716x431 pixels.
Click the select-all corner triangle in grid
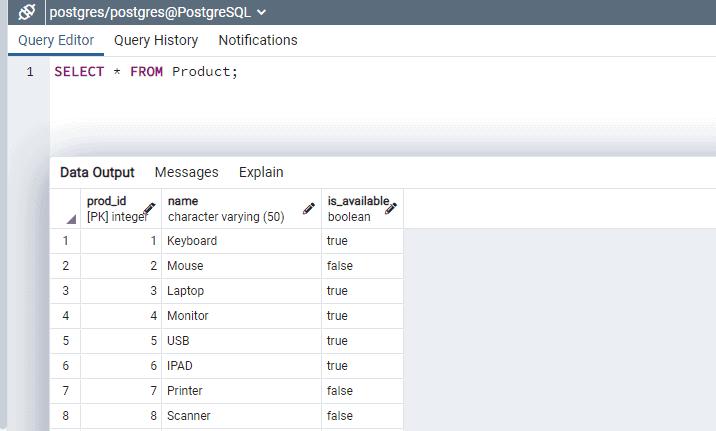click(71, 218)
